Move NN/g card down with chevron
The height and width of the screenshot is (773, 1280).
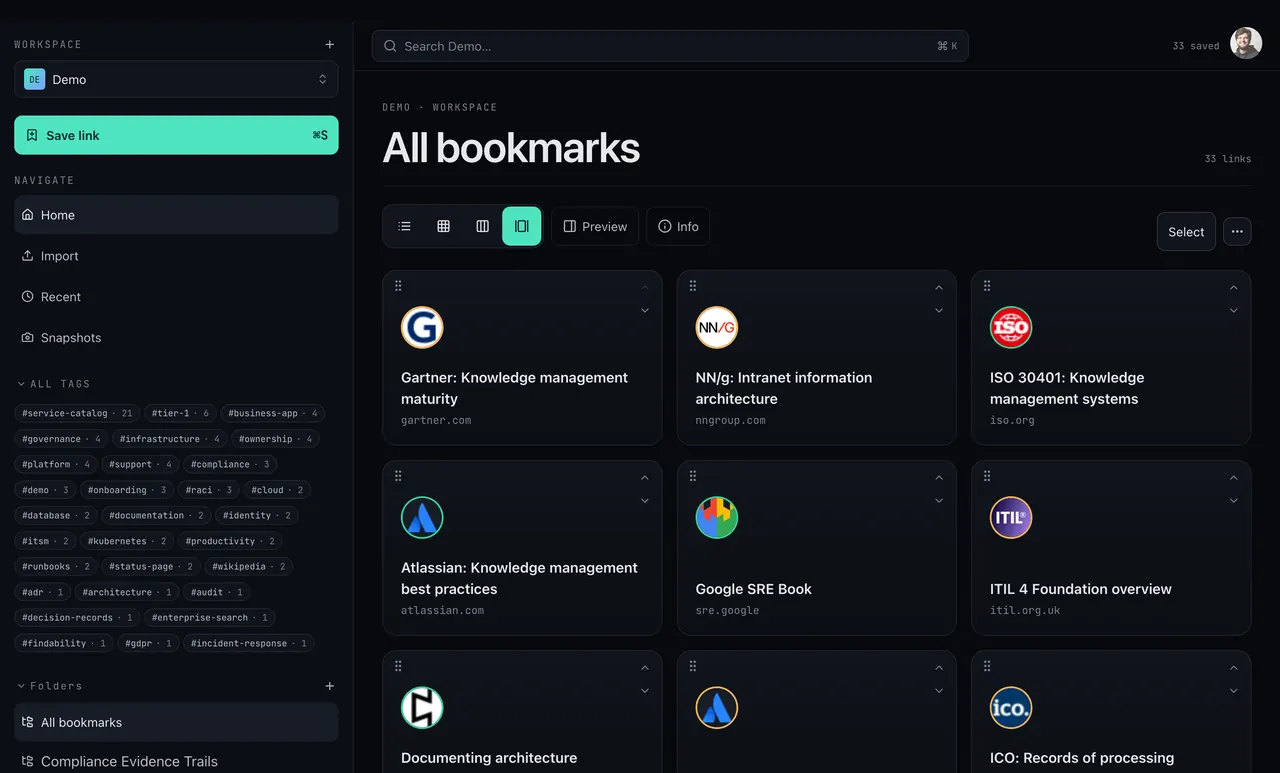click(939, 311)
